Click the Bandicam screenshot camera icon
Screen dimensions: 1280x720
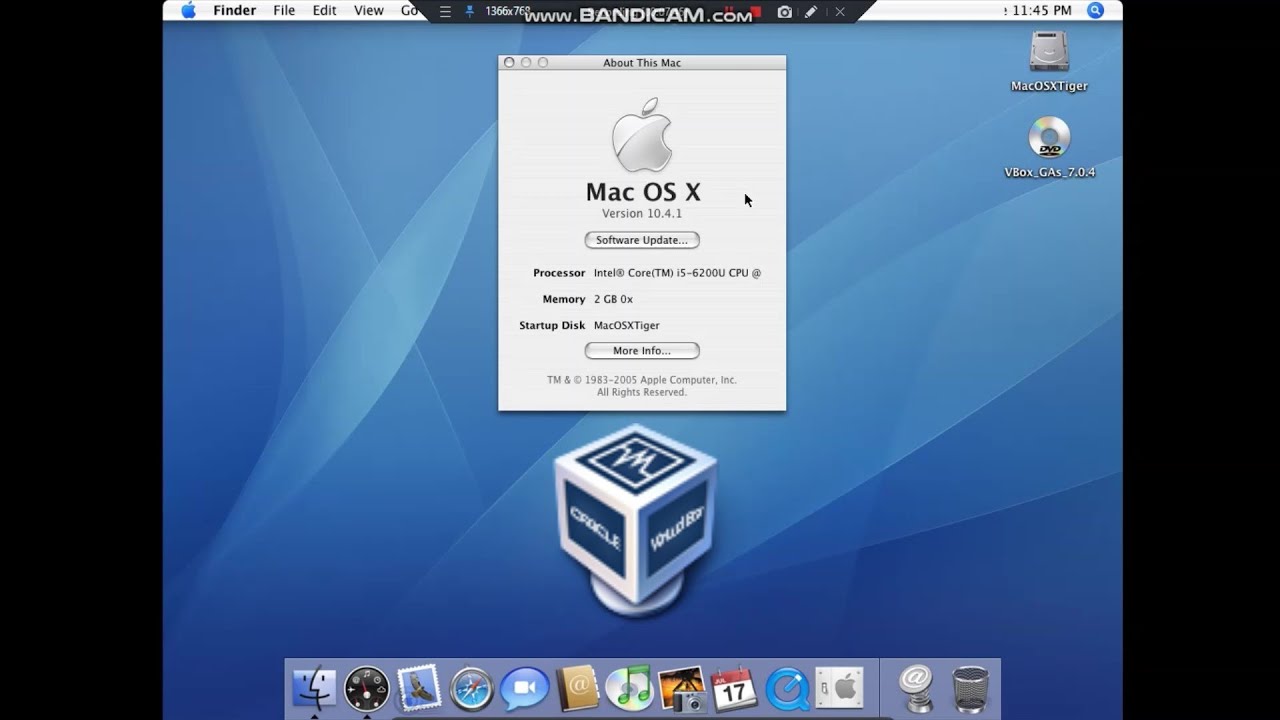[785, 12]
